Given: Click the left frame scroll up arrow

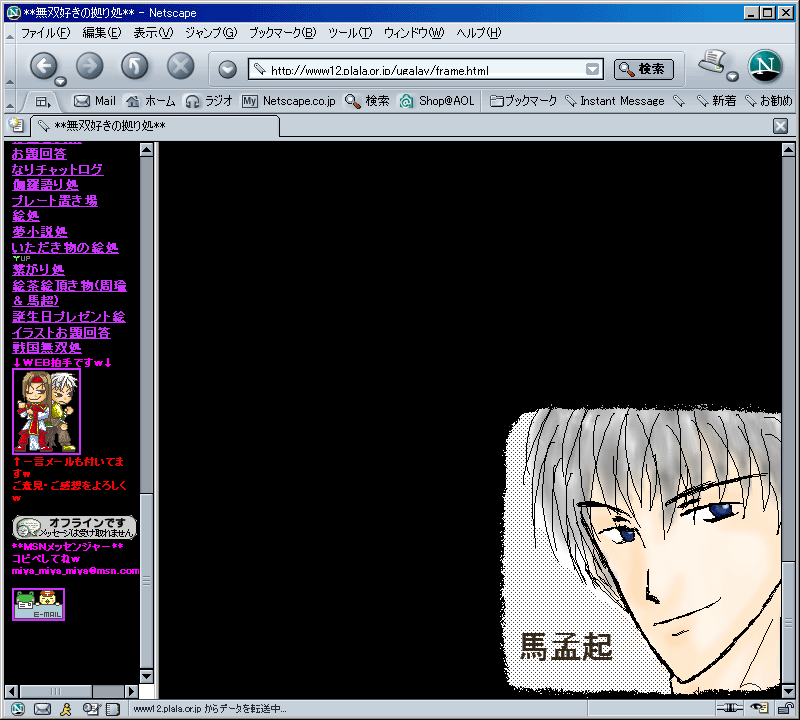Looking at the screenshot, I should 146,150.
